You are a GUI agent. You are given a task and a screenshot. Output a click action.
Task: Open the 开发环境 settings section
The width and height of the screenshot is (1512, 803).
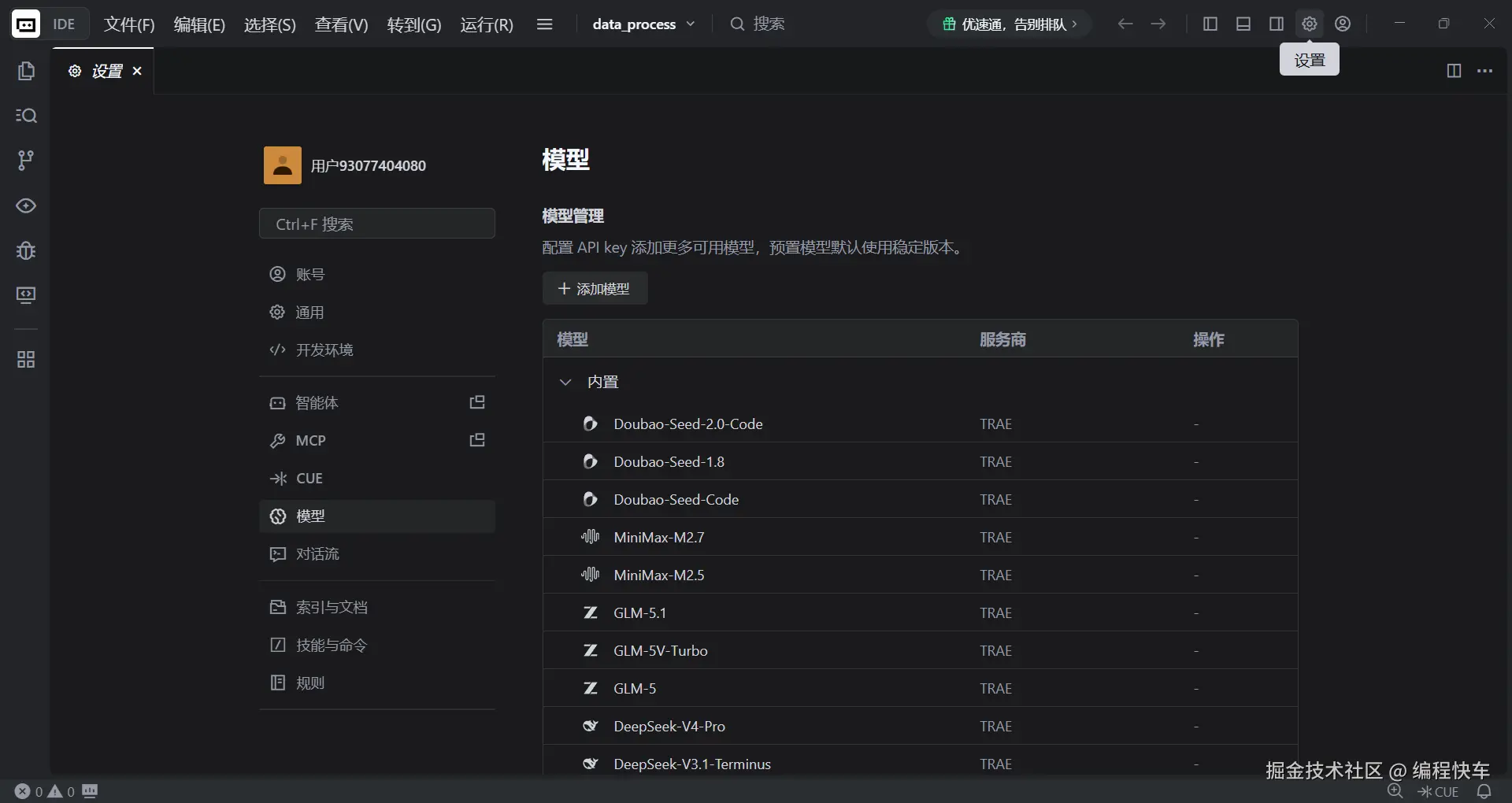377,350
